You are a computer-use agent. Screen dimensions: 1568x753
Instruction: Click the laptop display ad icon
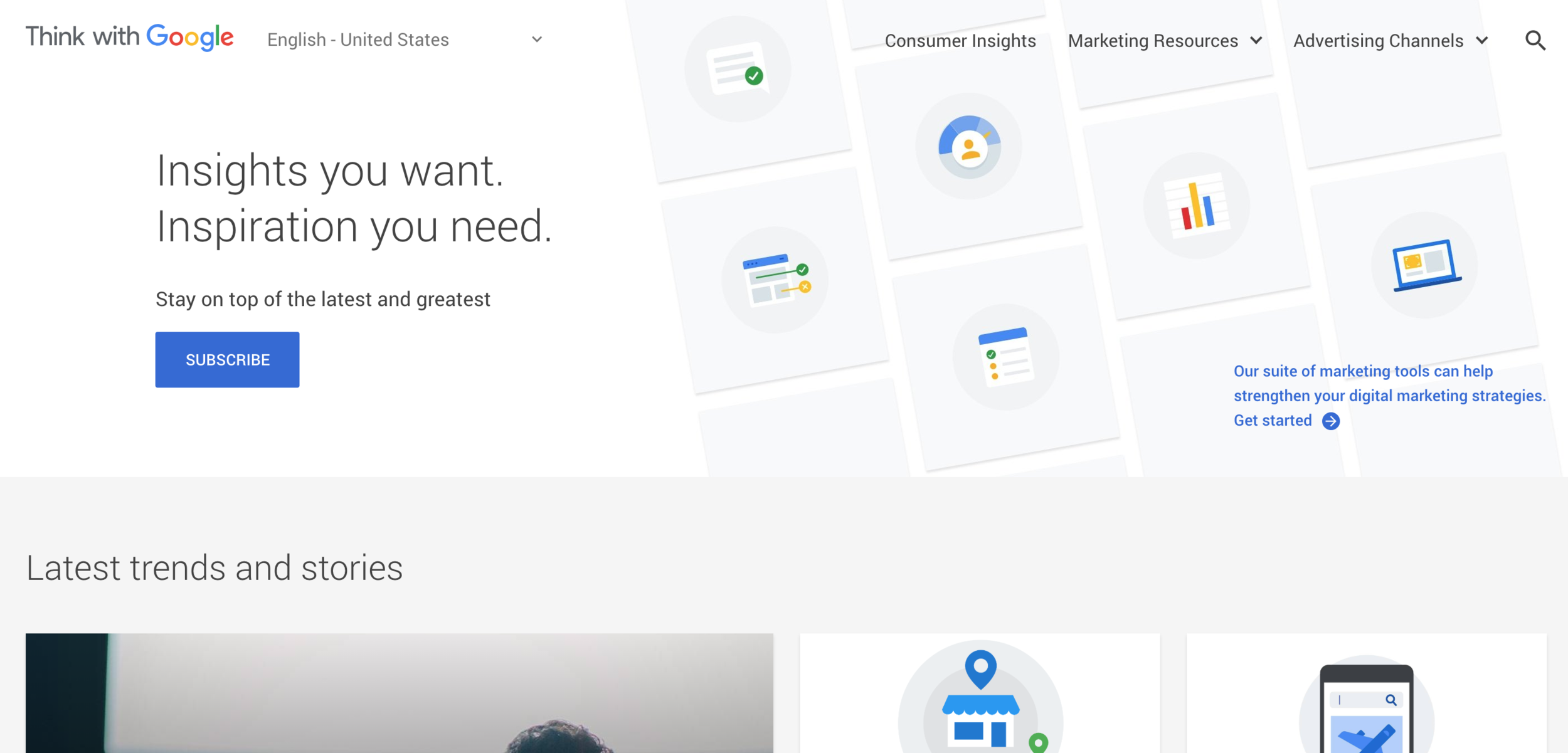1425,265
